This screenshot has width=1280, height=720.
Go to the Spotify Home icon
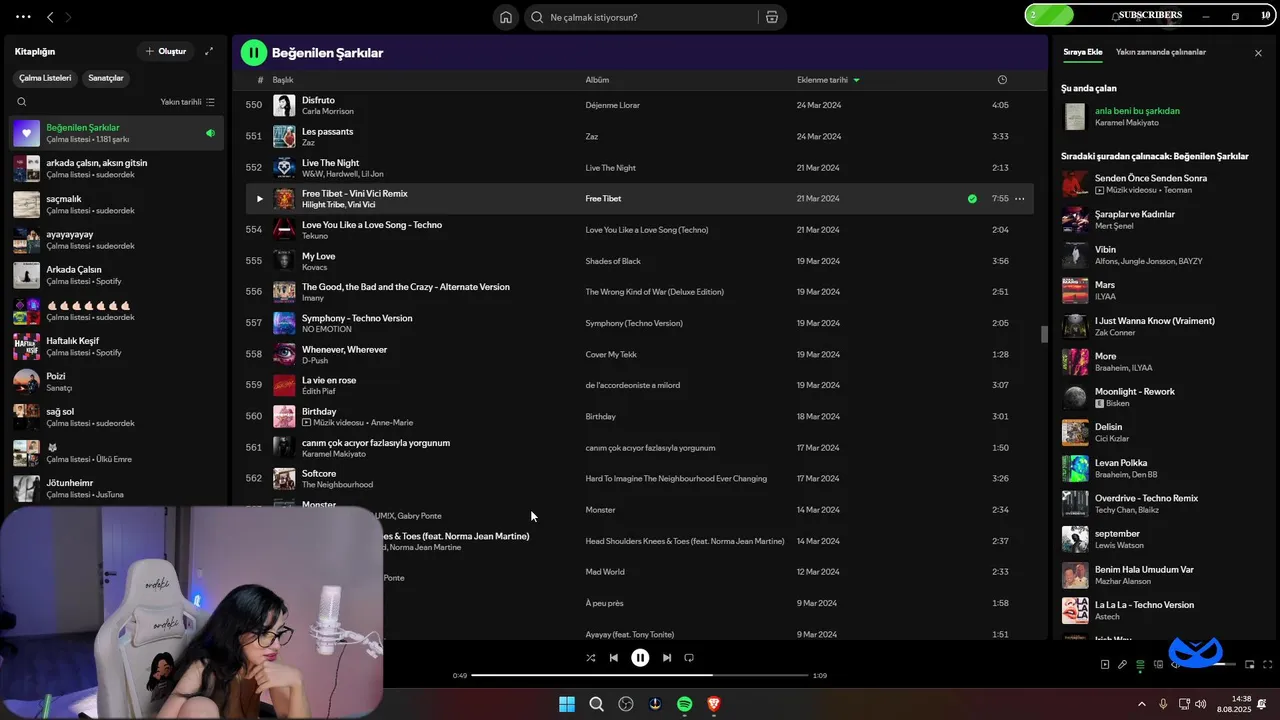point(506,17)
